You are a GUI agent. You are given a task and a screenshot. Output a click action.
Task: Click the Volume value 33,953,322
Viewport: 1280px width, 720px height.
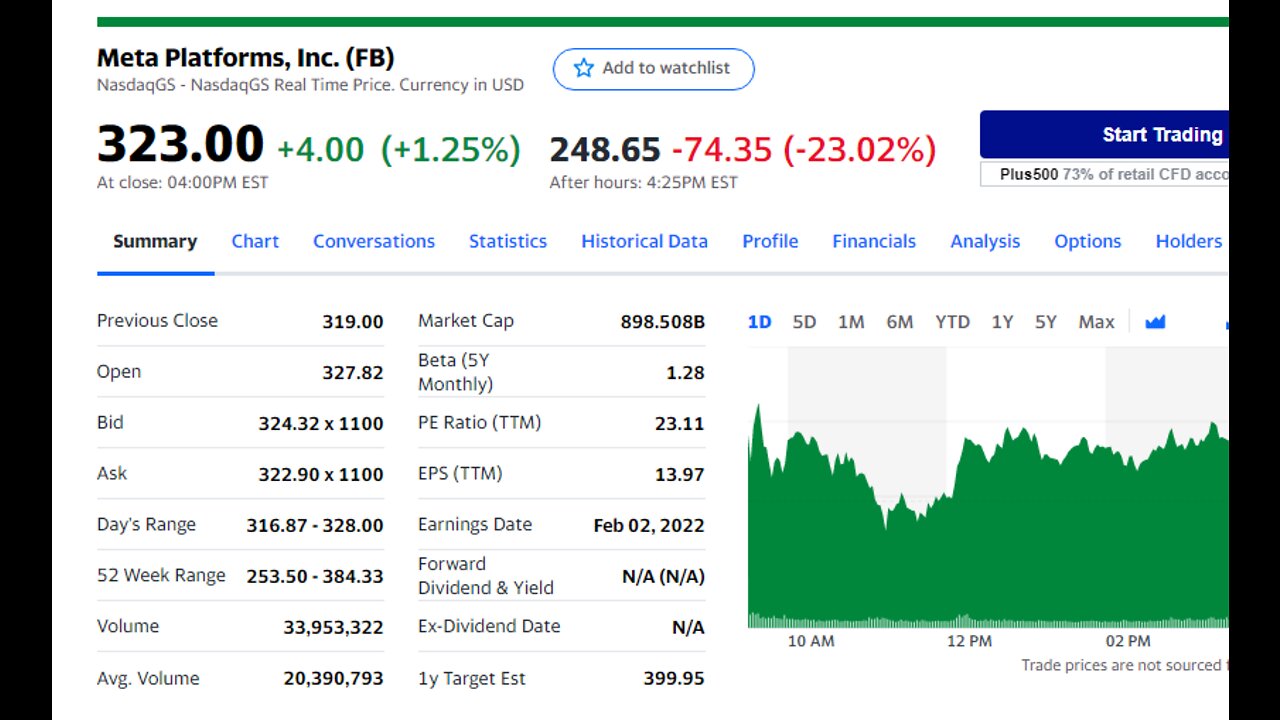[333, 627]
